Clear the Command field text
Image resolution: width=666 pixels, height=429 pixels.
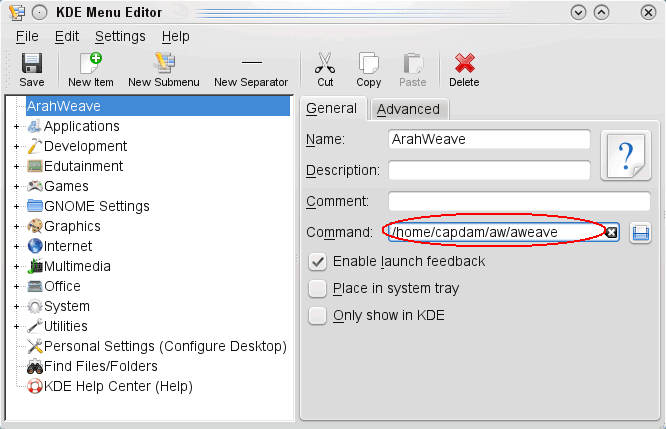611,232
